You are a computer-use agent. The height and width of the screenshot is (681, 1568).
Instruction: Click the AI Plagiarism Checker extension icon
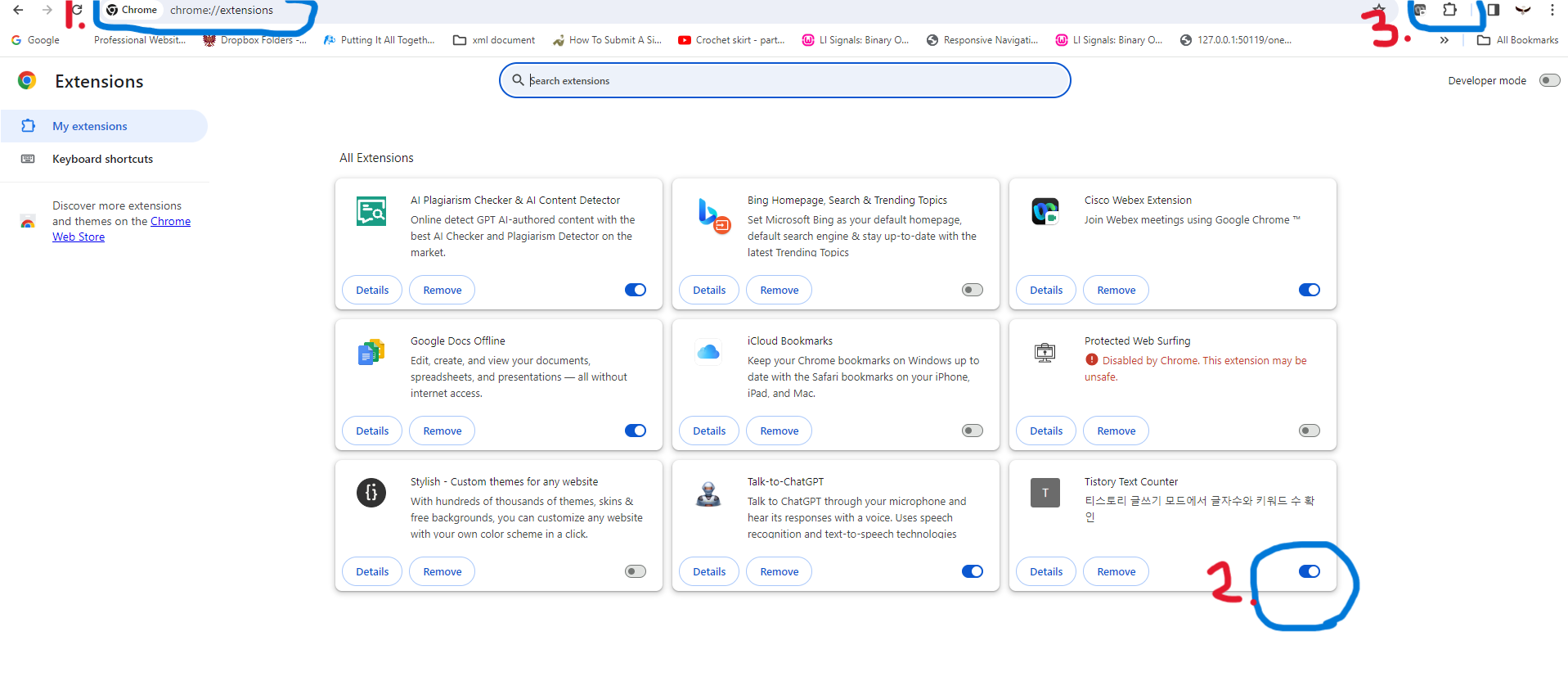coord(371,211)
